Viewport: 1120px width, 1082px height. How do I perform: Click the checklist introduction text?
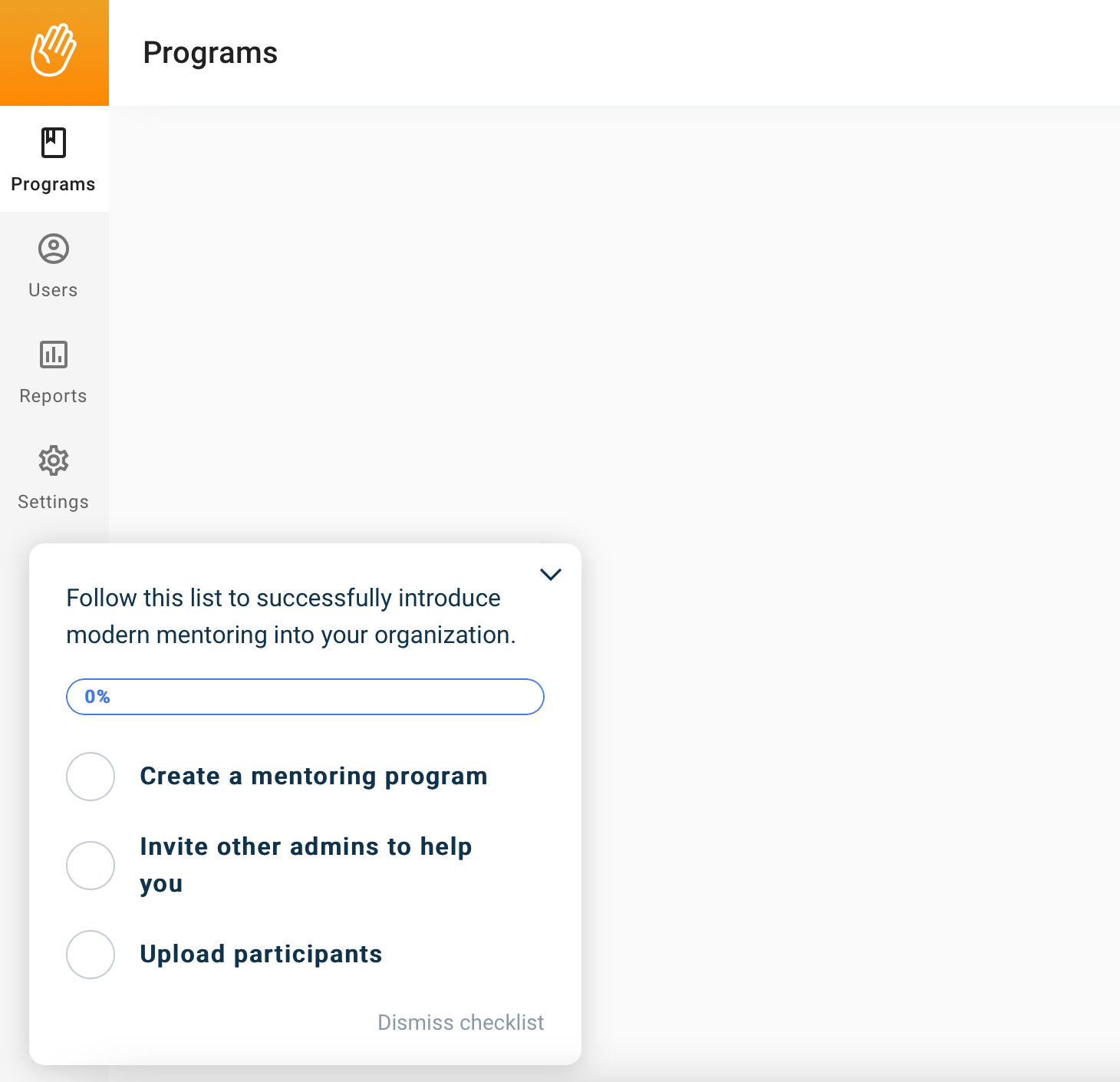point(292,616)
